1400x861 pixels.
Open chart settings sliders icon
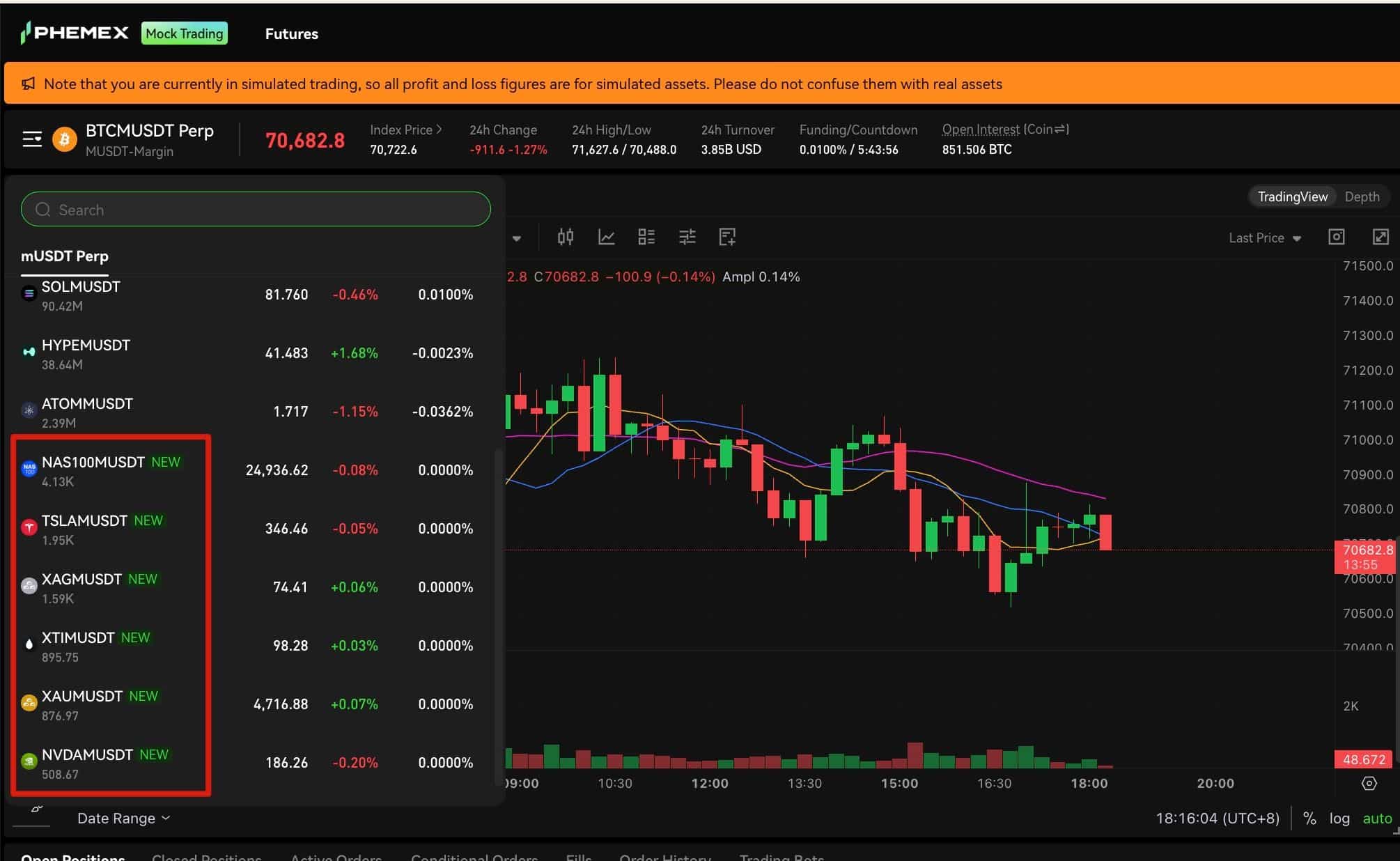(x=687, y=238)
